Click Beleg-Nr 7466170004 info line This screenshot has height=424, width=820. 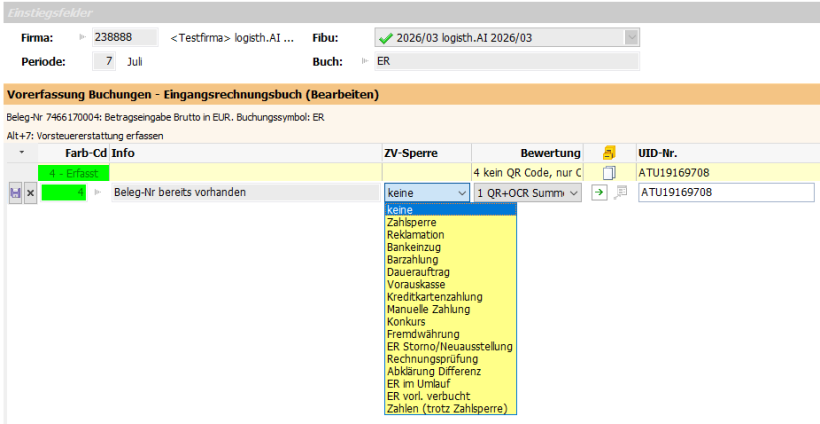coord(165,118)
